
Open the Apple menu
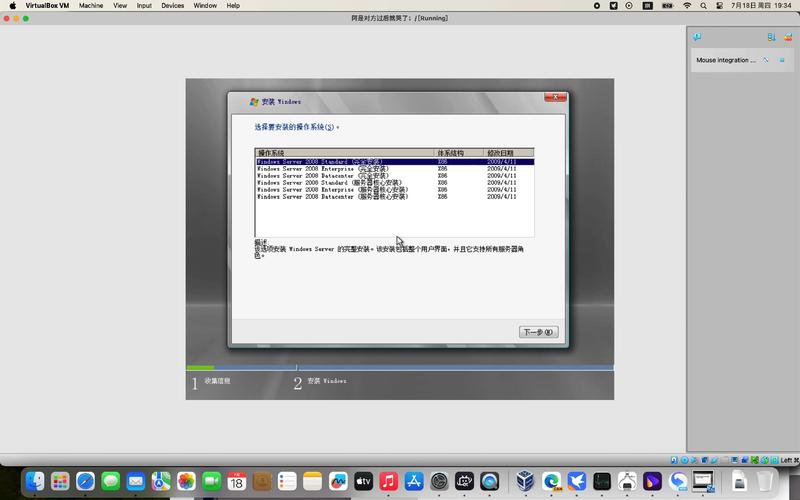[12, 6]
